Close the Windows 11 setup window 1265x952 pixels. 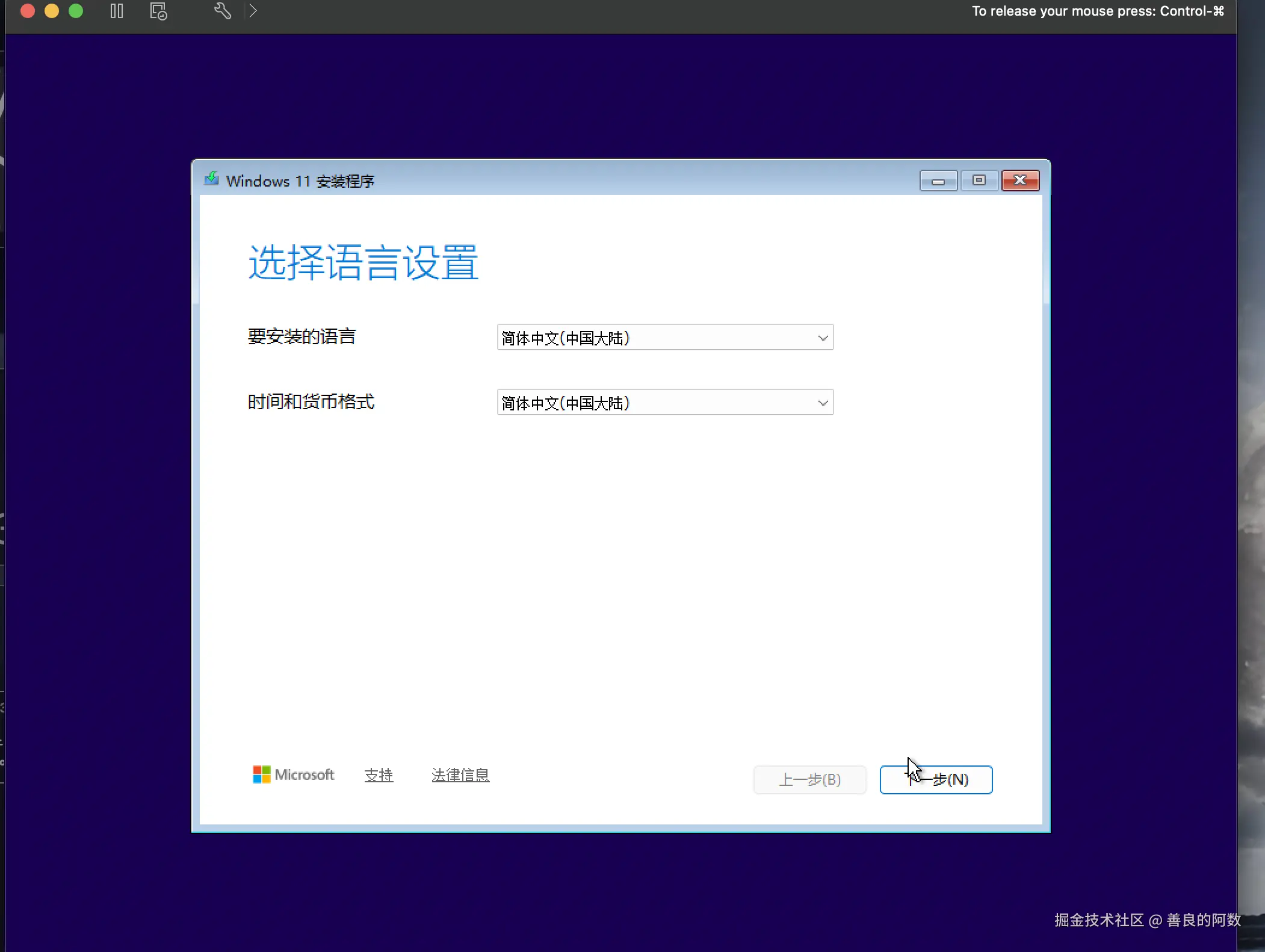[1020, 181]
